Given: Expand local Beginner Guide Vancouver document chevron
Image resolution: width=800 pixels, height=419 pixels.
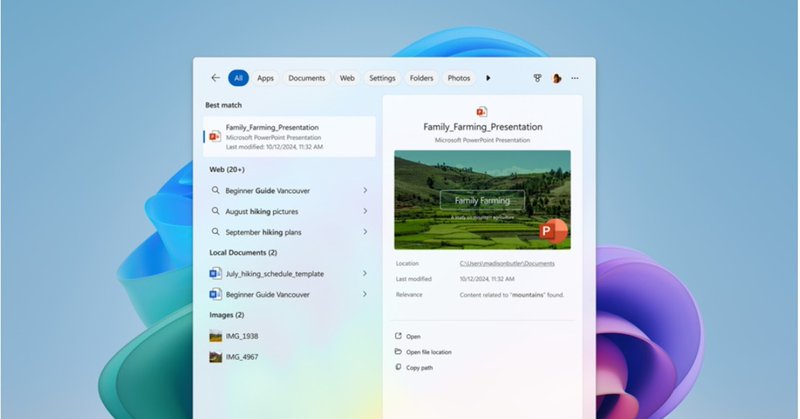Looking at the screenshot, I should point(365,294).
